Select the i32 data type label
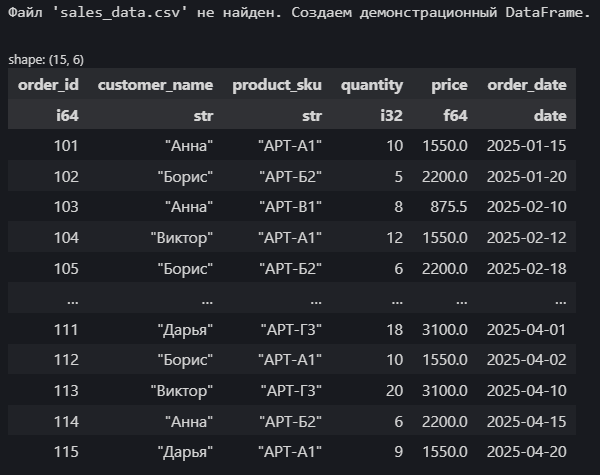The height and width of the screenshot is (475, 600). point(391,115)
